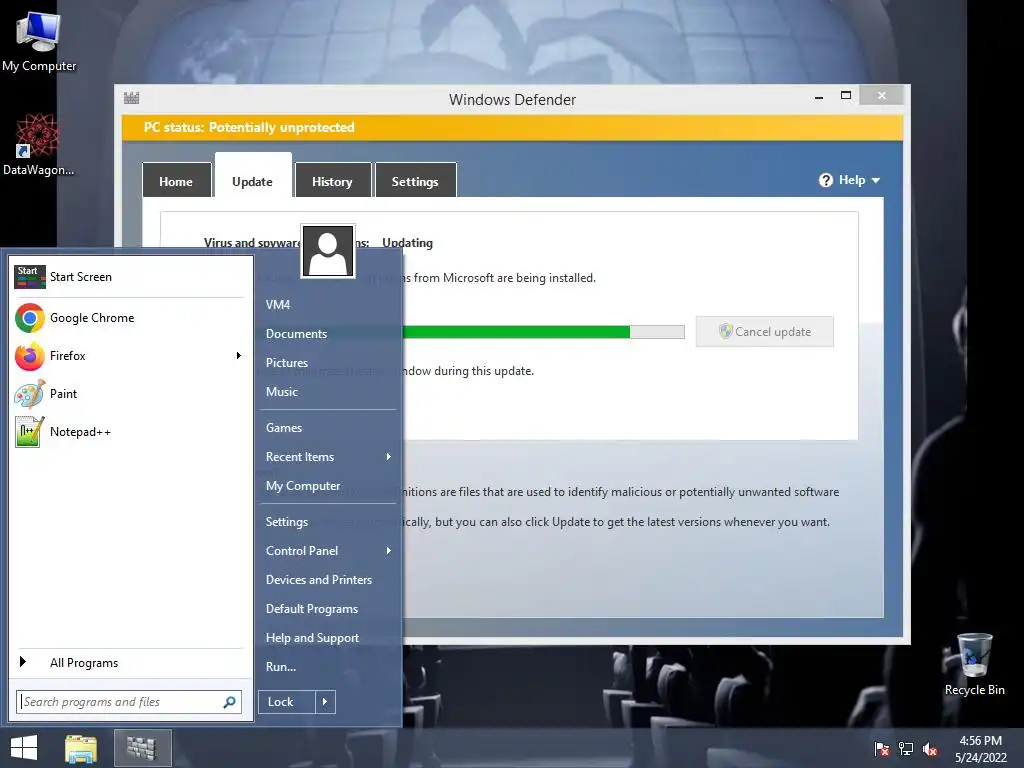Click the network tray icon
The image size is (1024, 768).
coord(906,748)
